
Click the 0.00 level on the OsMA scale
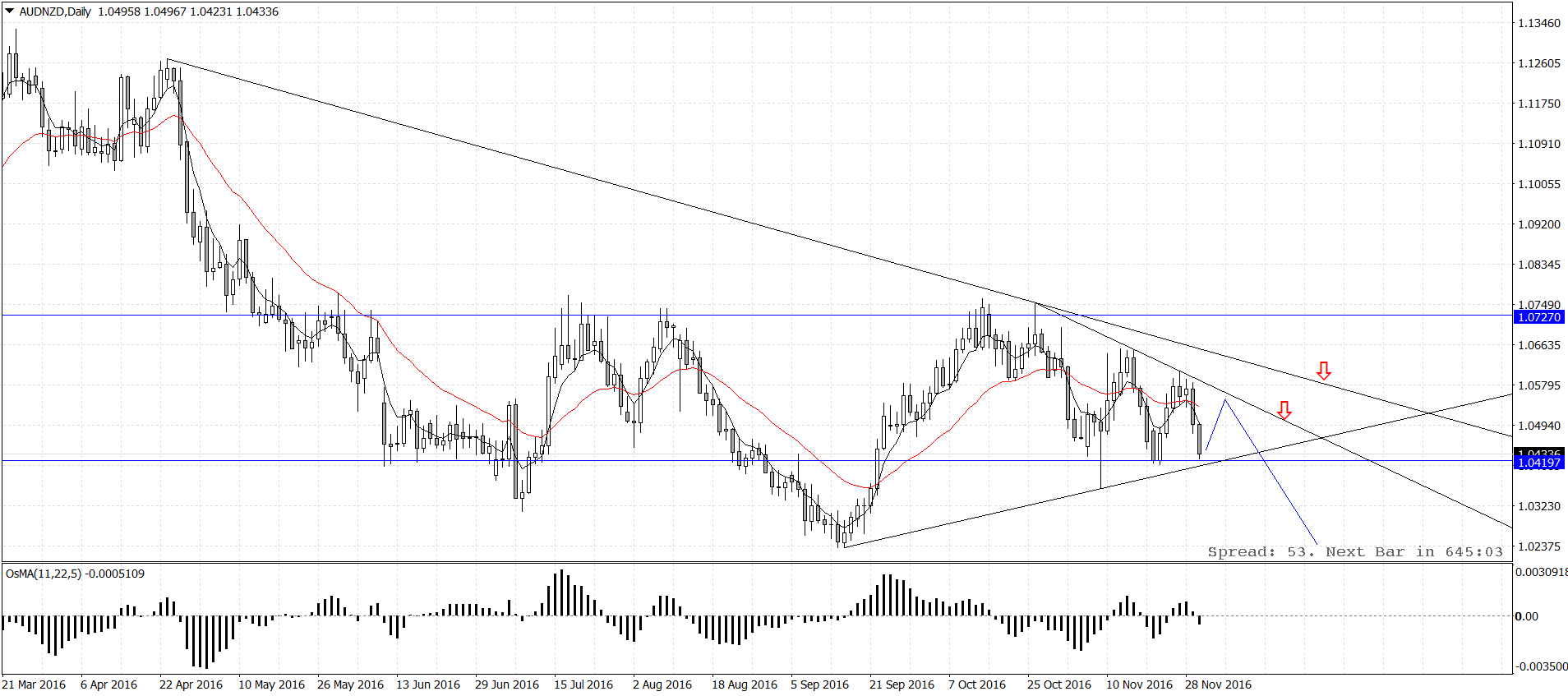(1527, 616)
